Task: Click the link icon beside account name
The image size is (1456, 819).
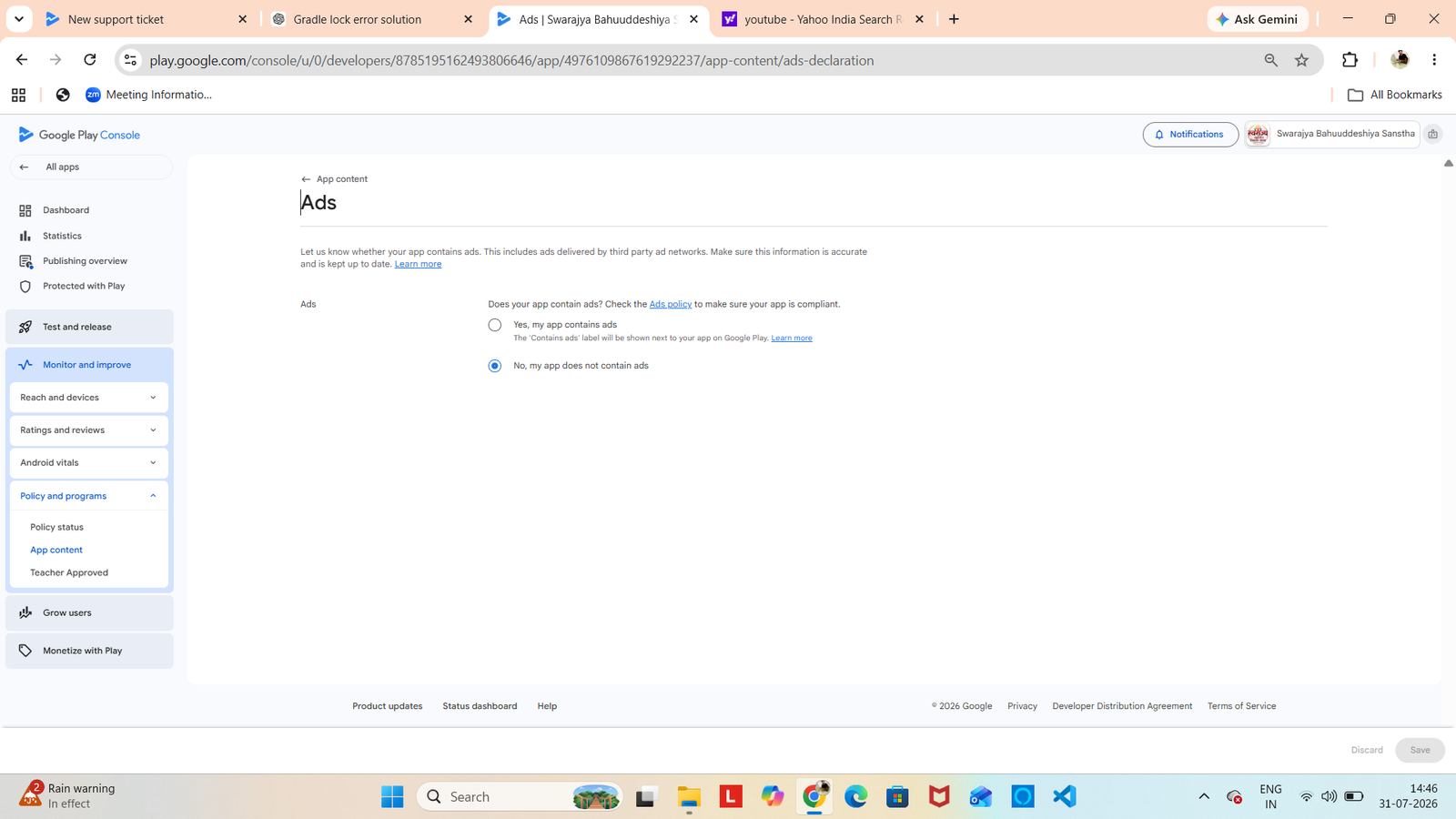Action: [x=1433, y=134]
